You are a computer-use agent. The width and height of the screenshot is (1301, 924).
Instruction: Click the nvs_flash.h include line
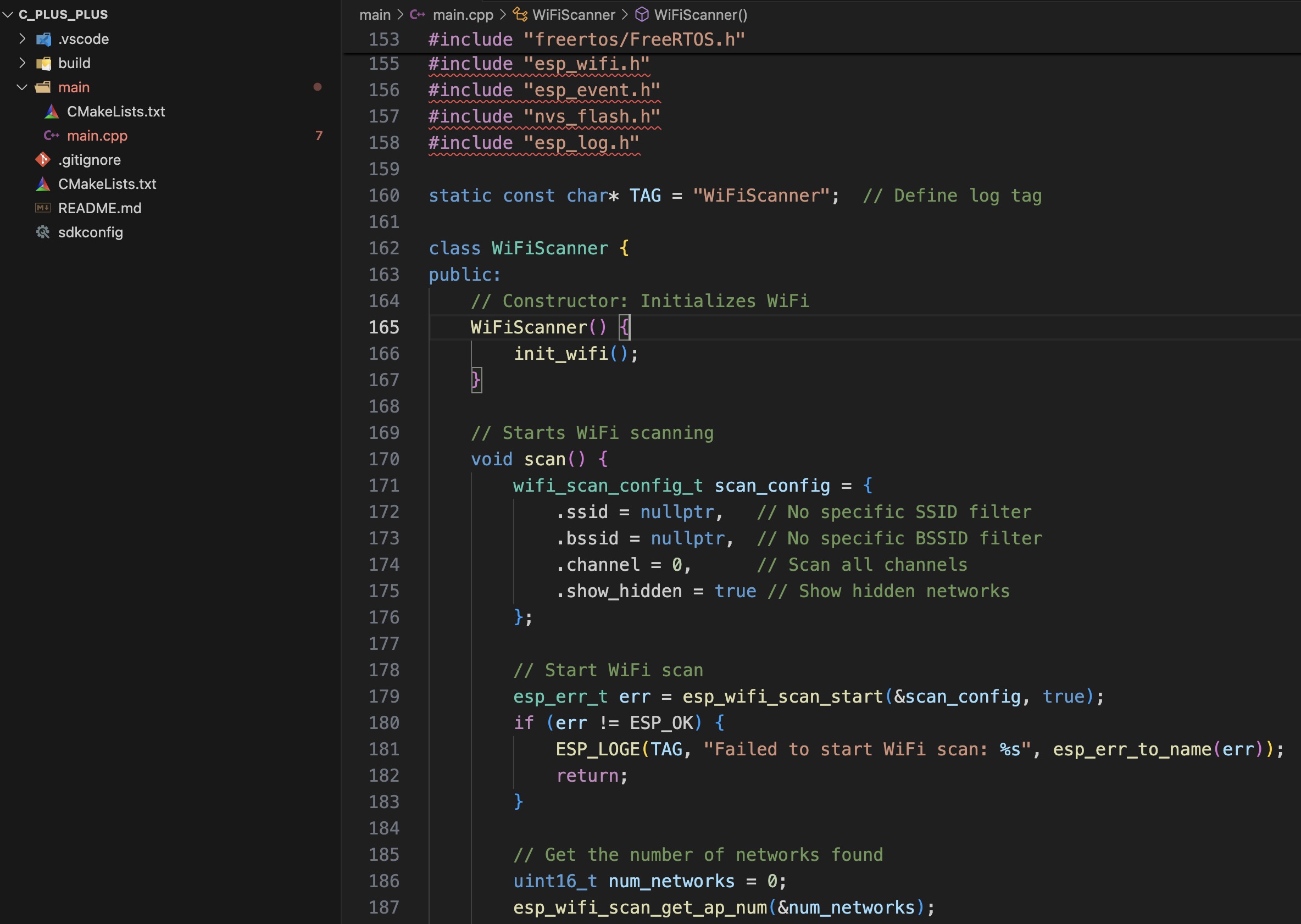544,116
